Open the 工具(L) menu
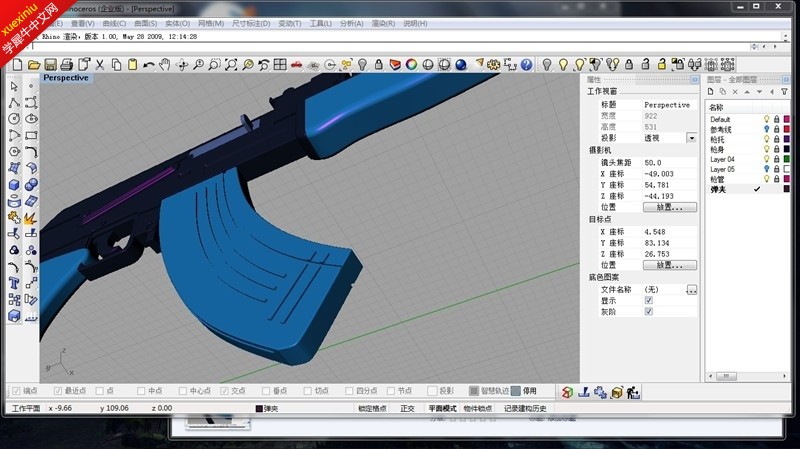The image size is (800, 449). (x=320, y=23)
